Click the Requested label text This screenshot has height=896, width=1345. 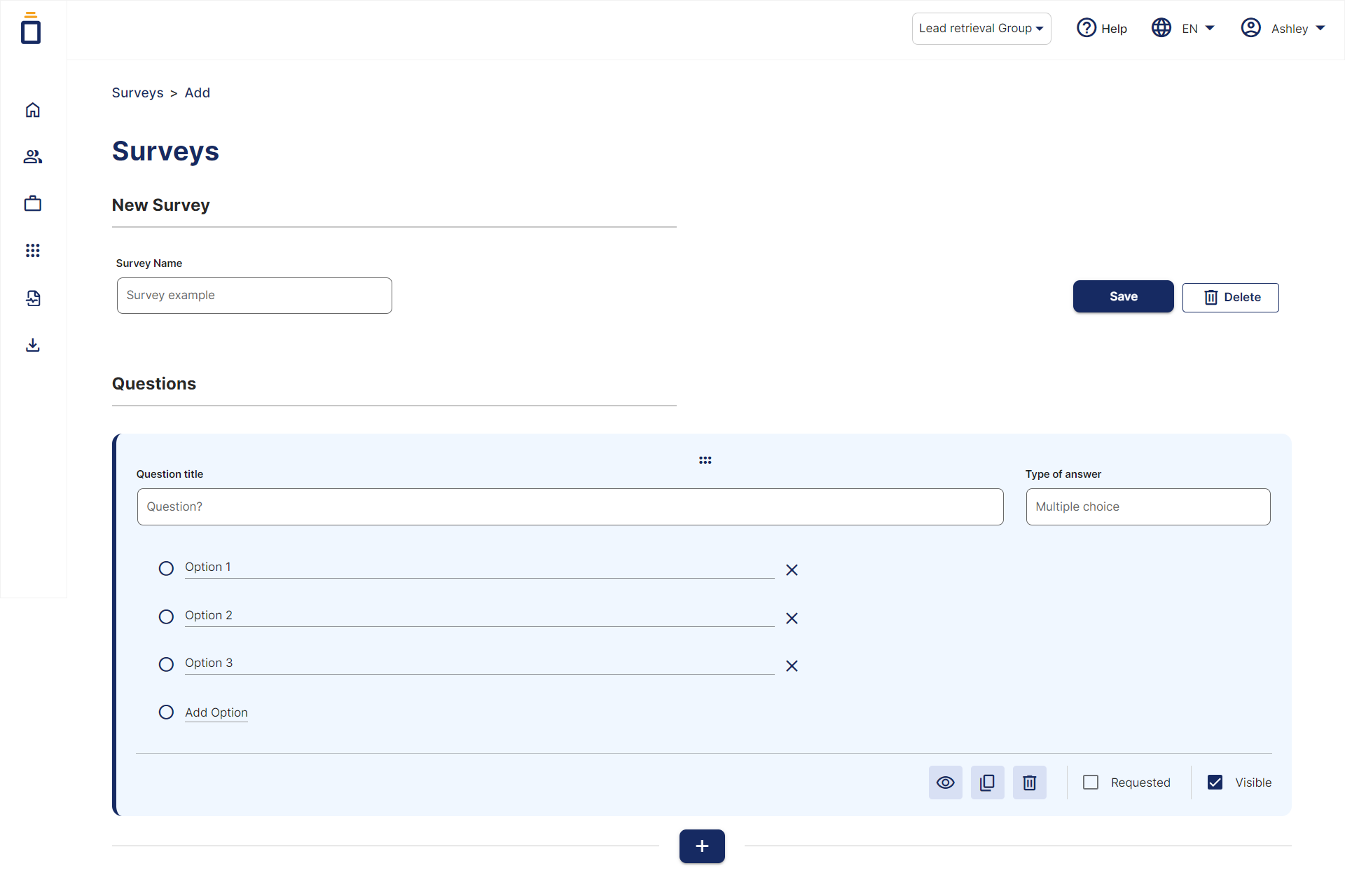tap(1140, 783)
